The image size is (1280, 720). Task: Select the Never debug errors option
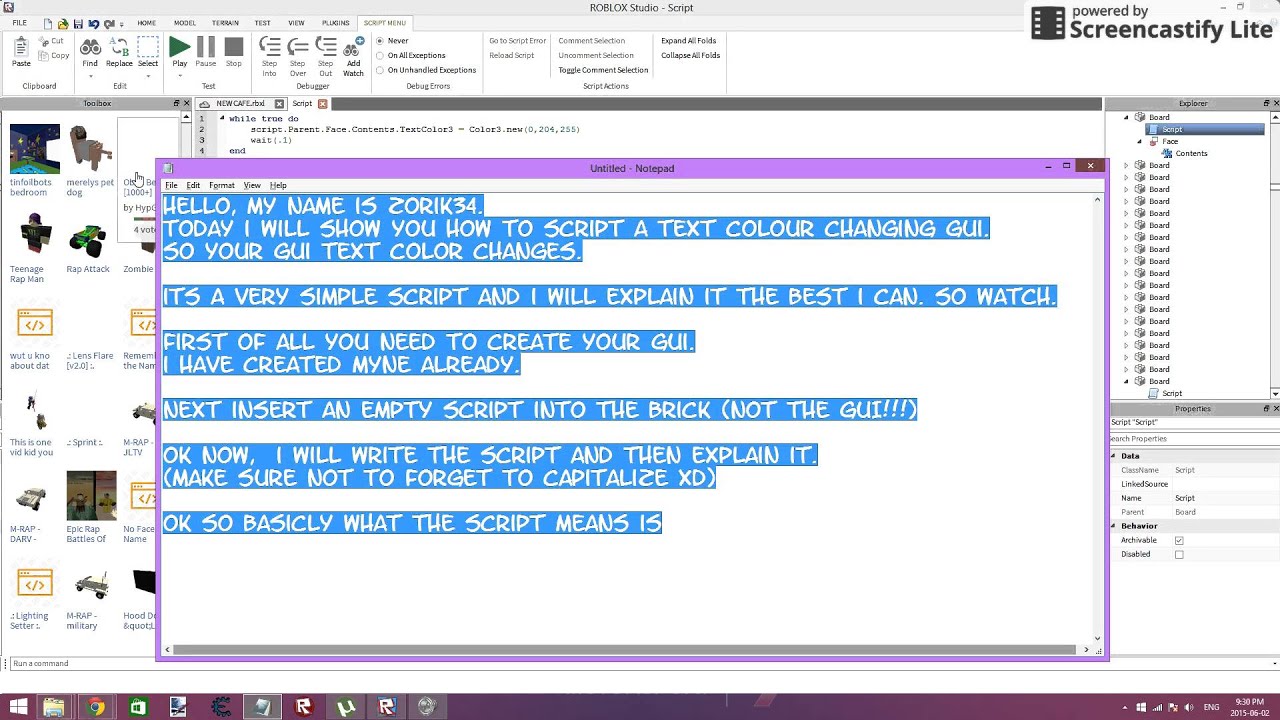[380, 41]
